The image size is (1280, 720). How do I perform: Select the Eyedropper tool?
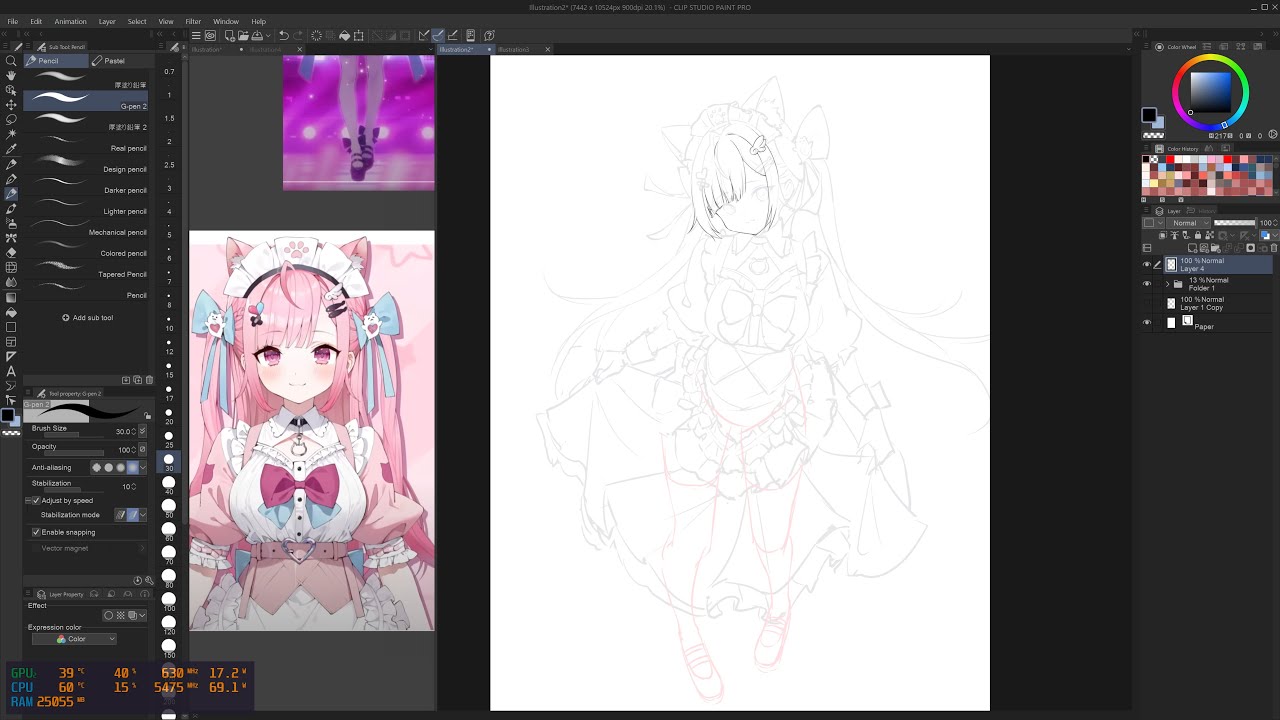pos(11,149)
